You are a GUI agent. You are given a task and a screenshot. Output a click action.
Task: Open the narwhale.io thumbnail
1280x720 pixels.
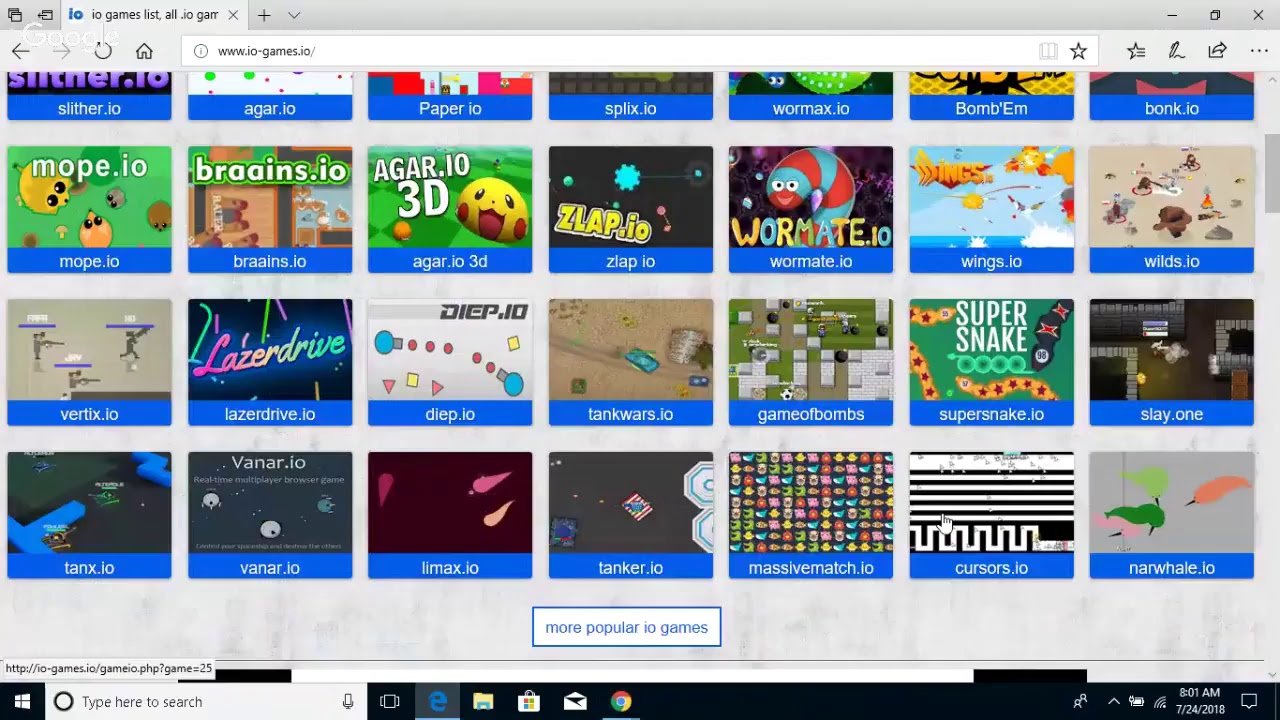1172,503
